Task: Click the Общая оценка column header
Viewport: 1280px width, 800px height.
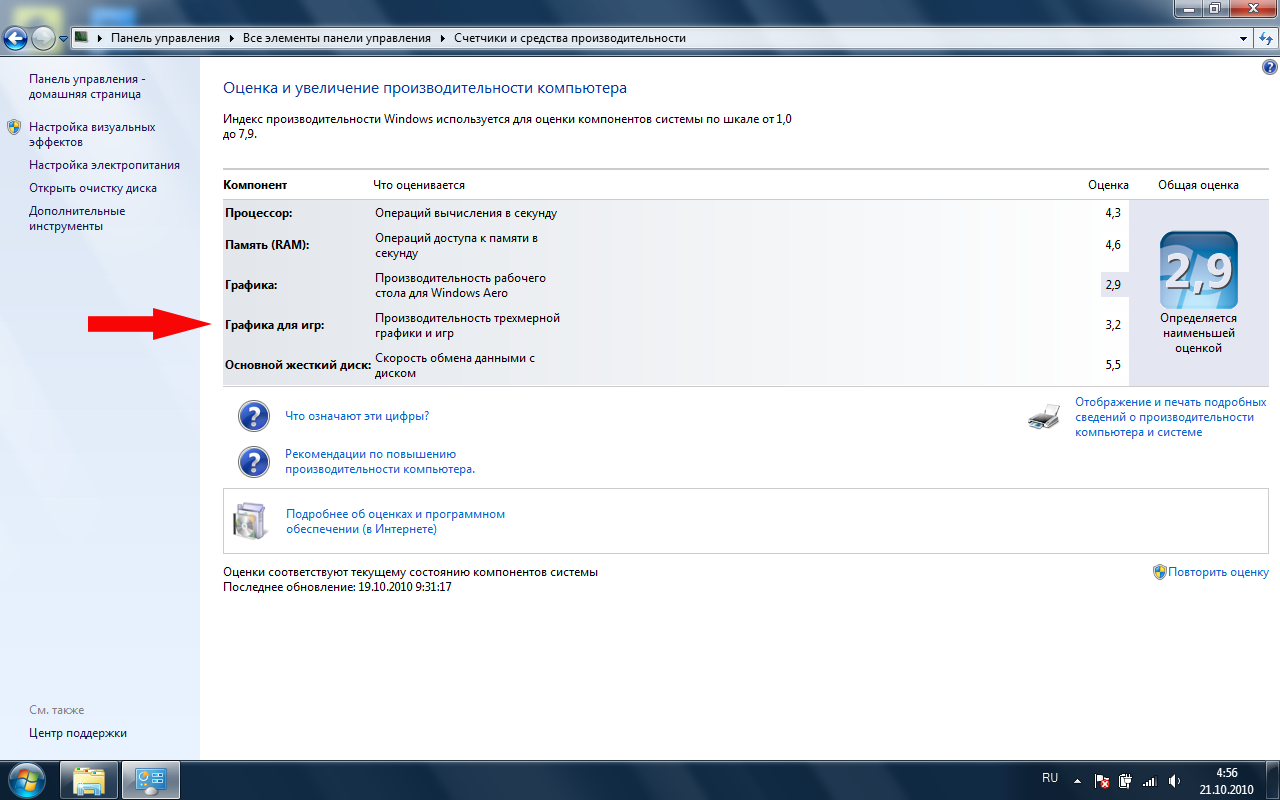Action: [x=1198, y=185]
